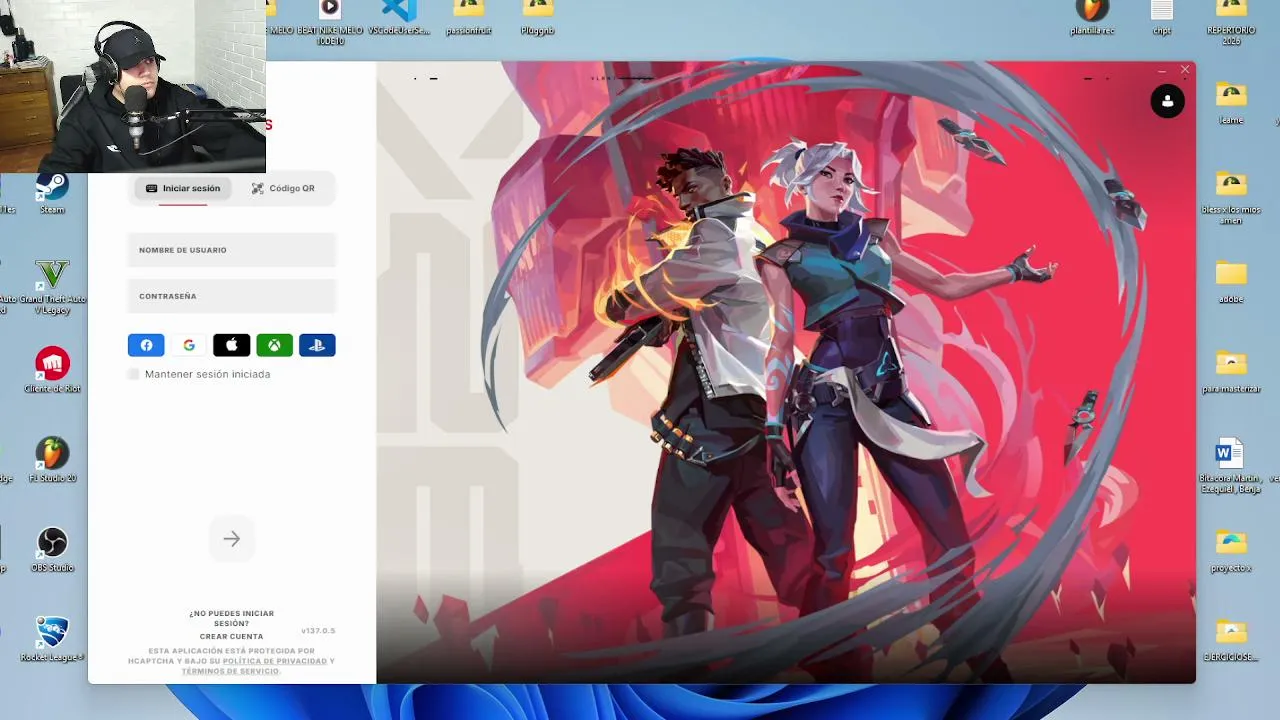Click the Contraseña password field
The width and height of the screenshot is (1280, 720).
click(232, 296)
